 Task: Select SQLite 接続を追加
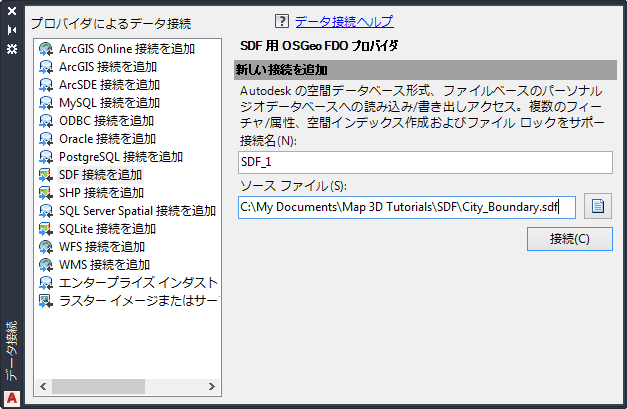[x=108, y=229]
